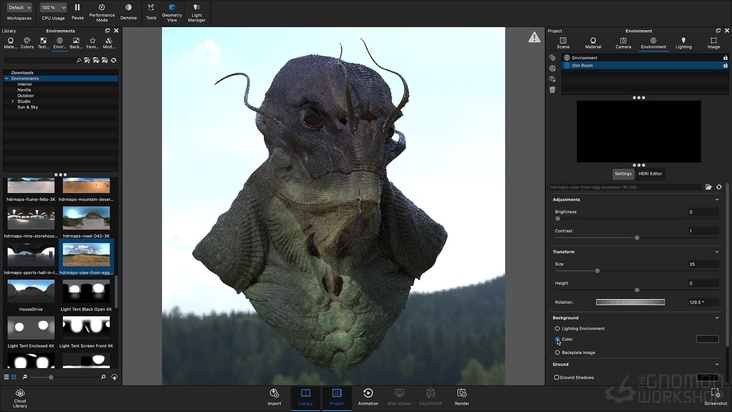The width and height of the screenshot is (732, 412).
Task: Toggle the Project panel from bottom bar
Action: (337, 397)
